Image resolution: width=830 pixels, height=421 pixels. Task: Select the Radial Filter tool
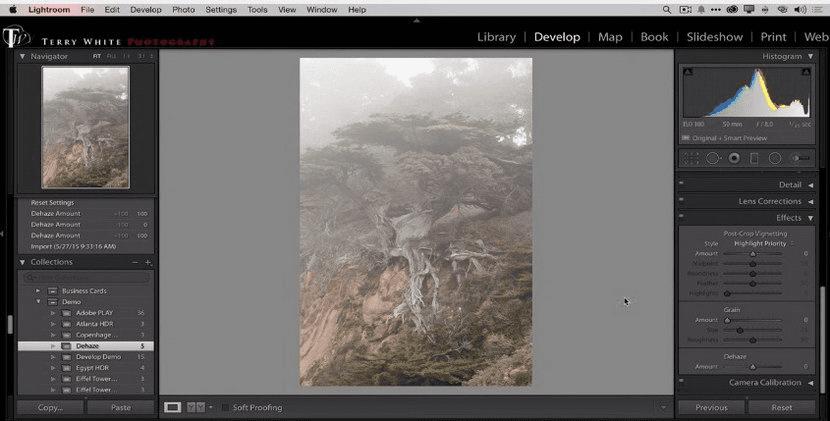click(x=775, y=158)
